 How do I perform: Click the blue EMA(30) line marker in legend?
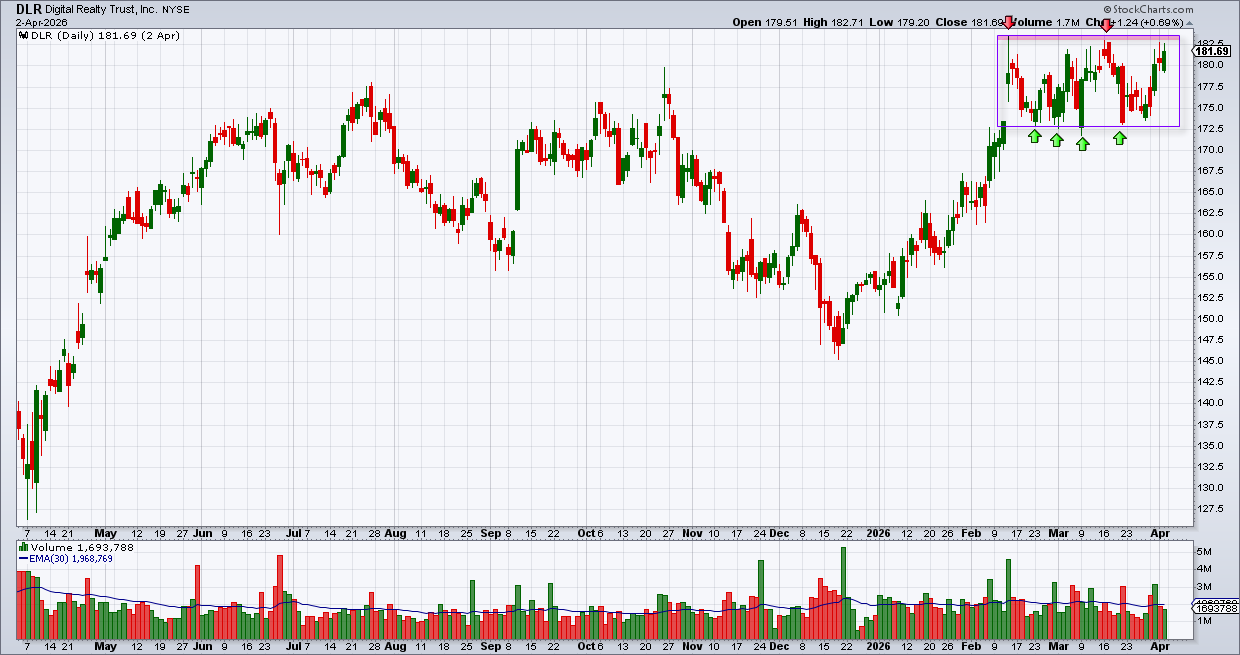[x=23, y=559]
